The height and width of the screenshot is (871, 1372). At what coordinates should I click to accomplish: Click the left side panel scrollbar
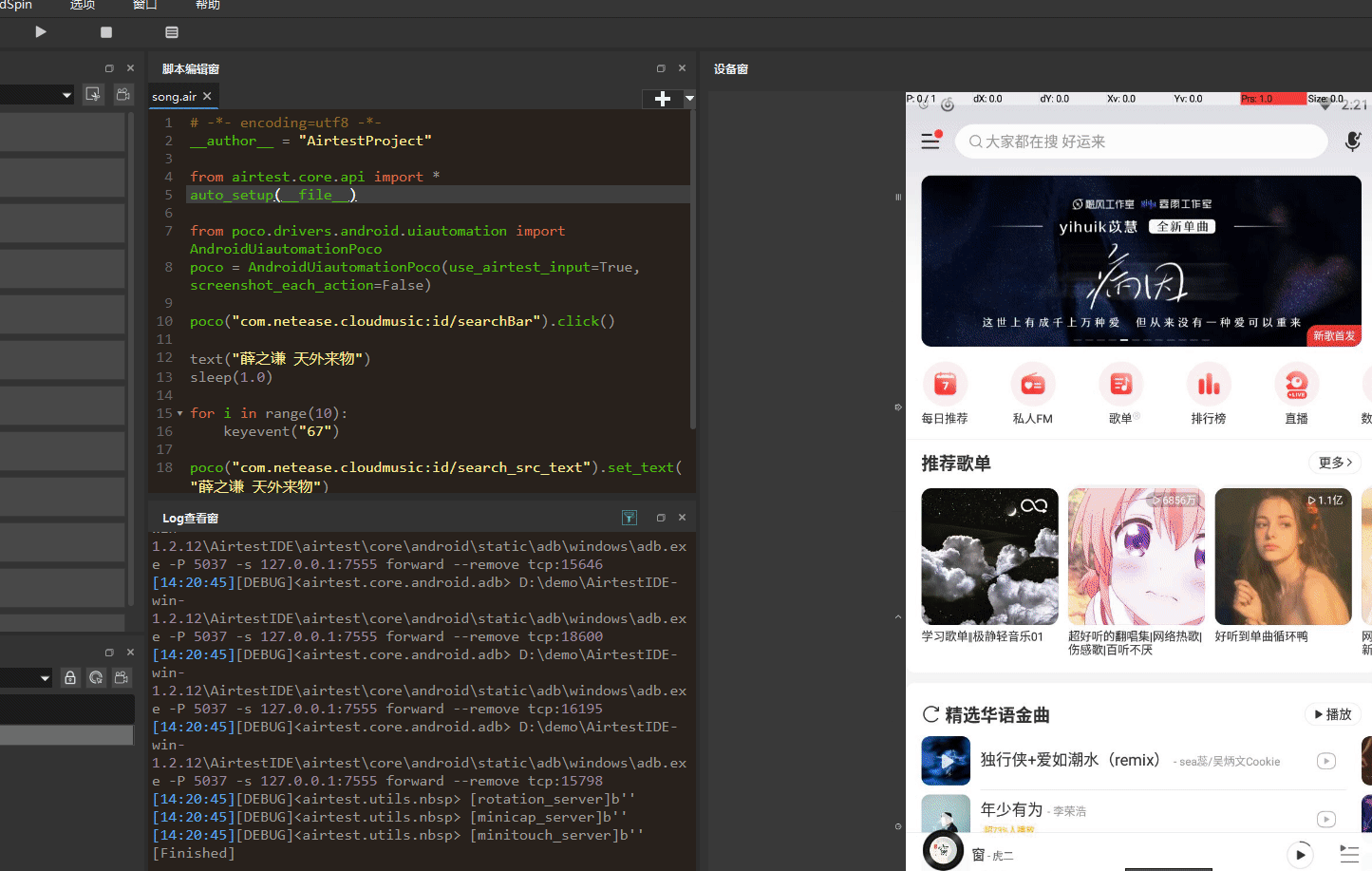point(131,359)
